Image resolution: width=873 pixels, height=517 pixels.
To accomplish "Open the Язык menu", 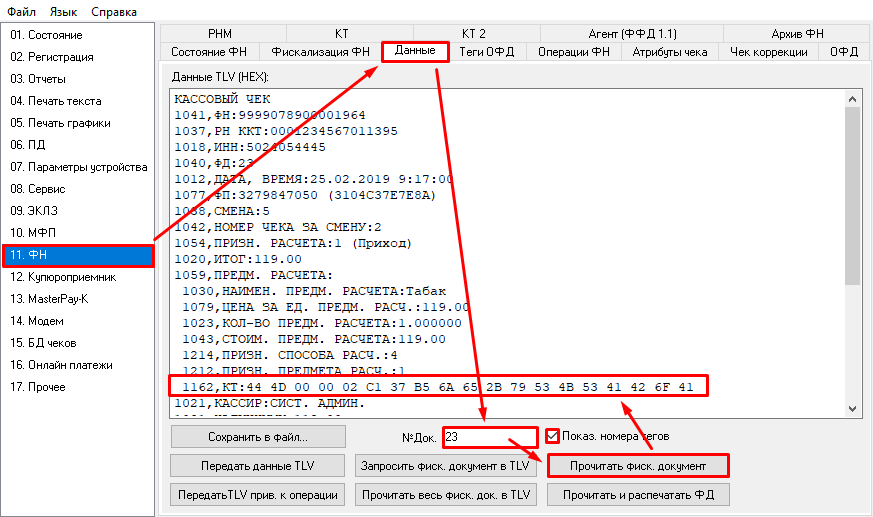I will 63,12.
